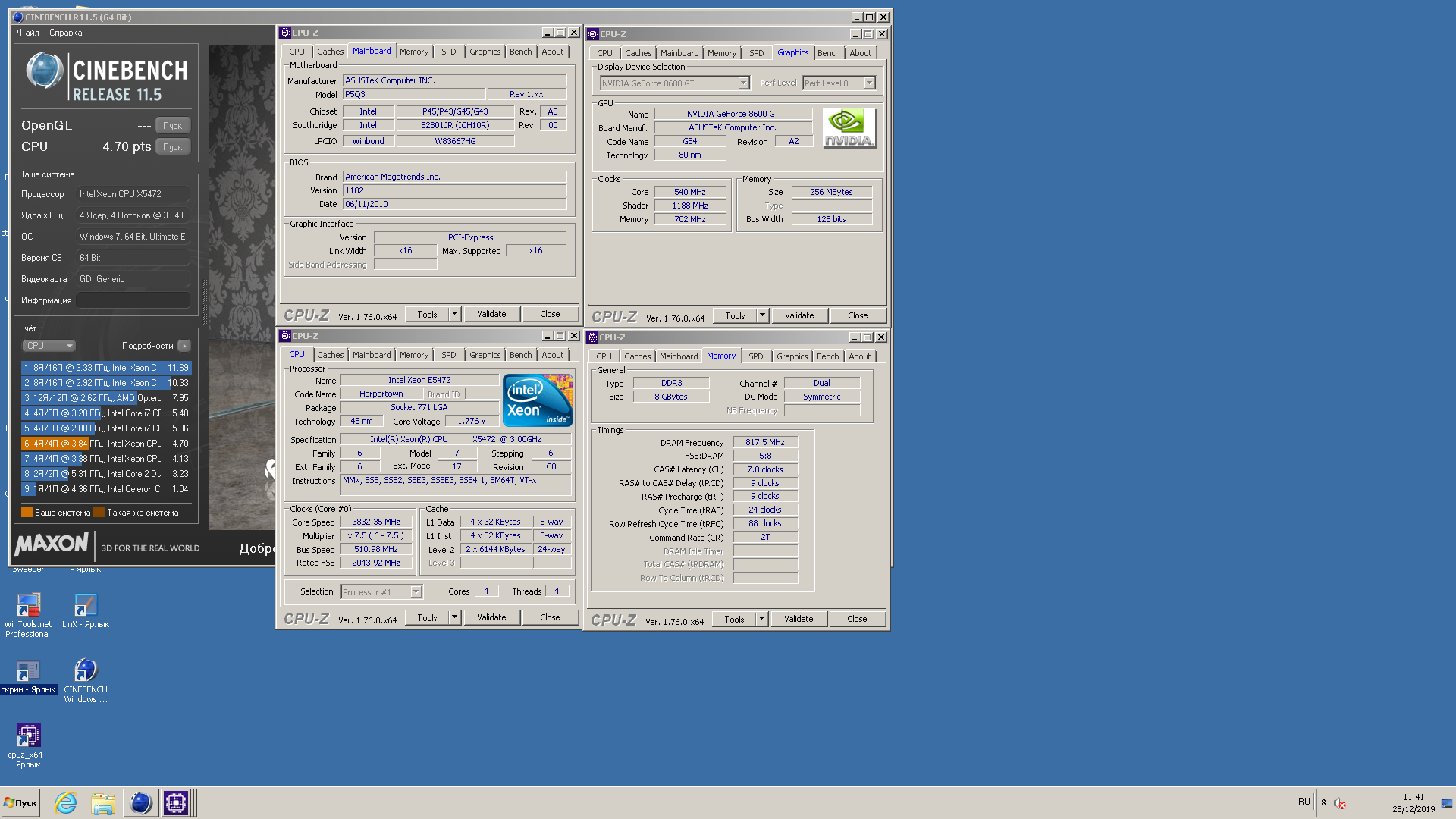Switch to Mainboard tab in Memory window
The height and width of the screenshot is (819, 1456).
point(678,356)
